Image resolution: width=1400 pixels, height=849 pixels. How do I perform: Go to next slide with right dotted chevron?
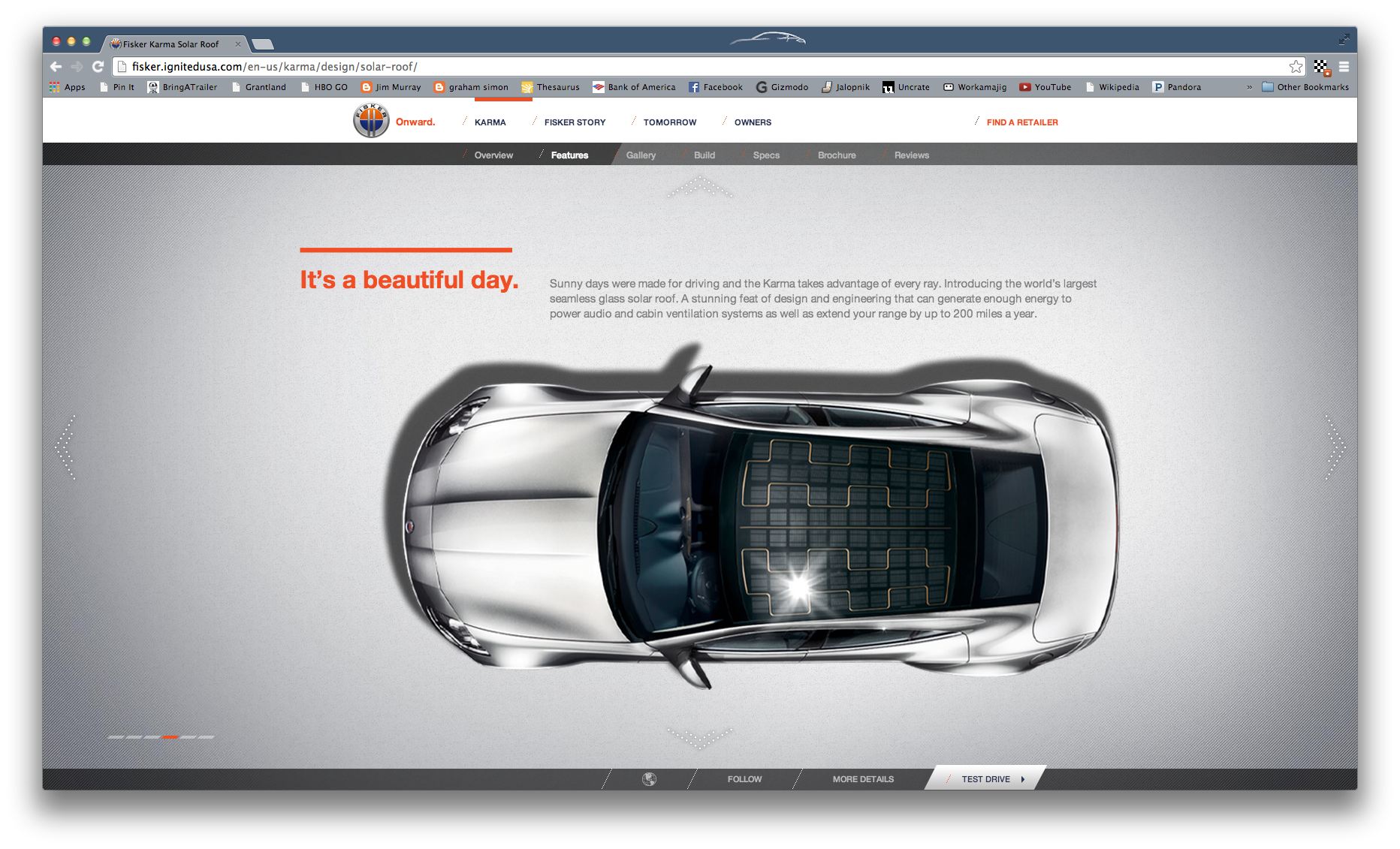1335,447
